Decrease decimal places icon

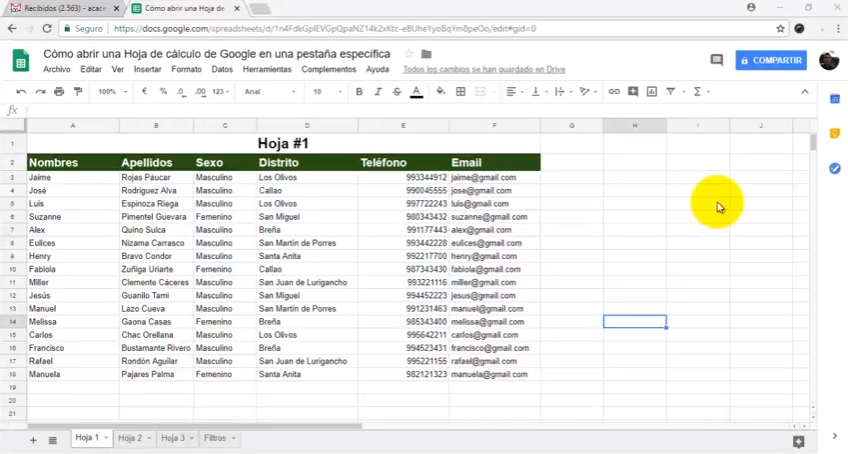pyautogui.click(x=182, y=92)
